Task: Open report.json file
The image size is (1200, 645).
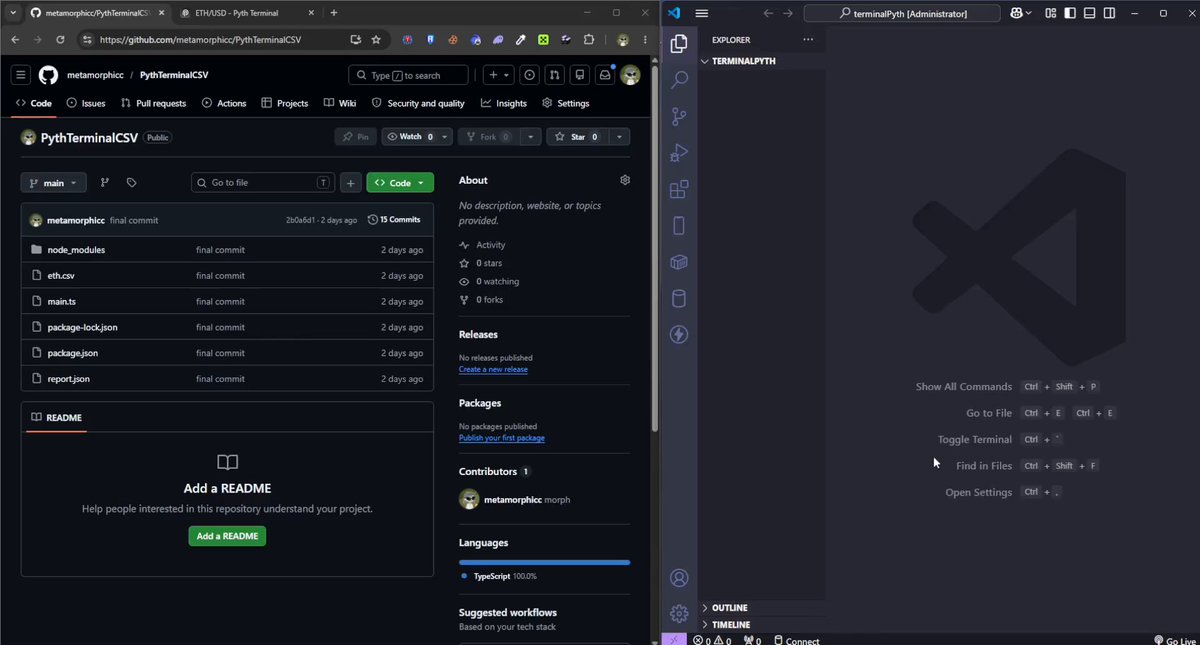Action: tap(68, 379)
